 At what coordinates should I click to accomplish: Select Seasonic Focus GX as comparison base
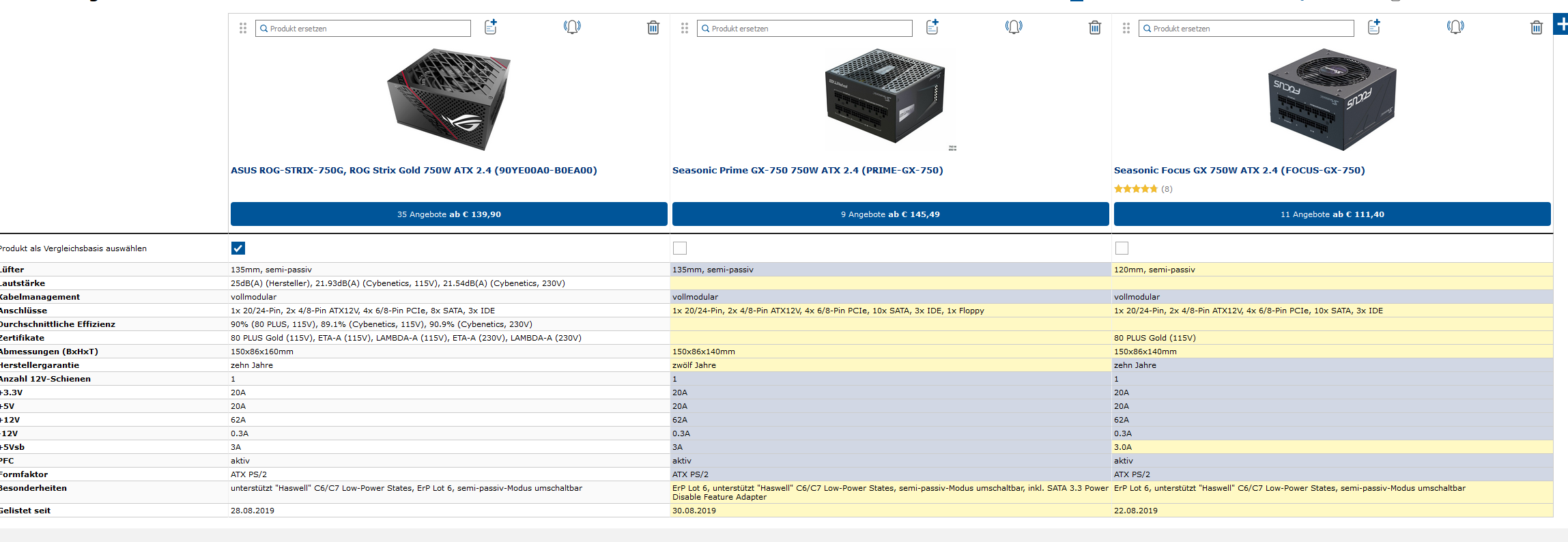[x=1122, y=248]
